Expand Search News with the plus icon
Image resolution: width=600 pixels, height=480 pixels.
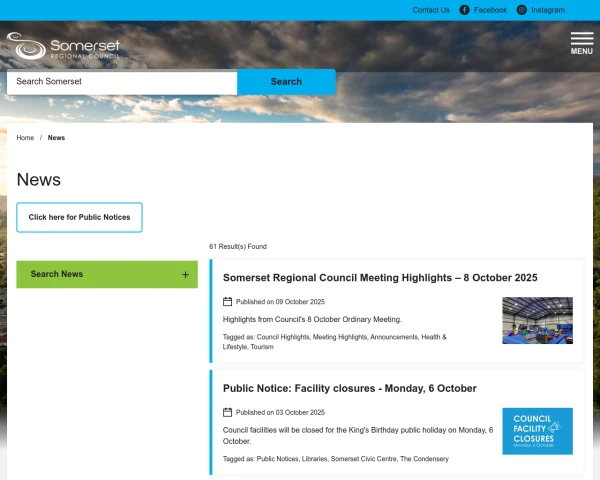click(x=185, y=274)
